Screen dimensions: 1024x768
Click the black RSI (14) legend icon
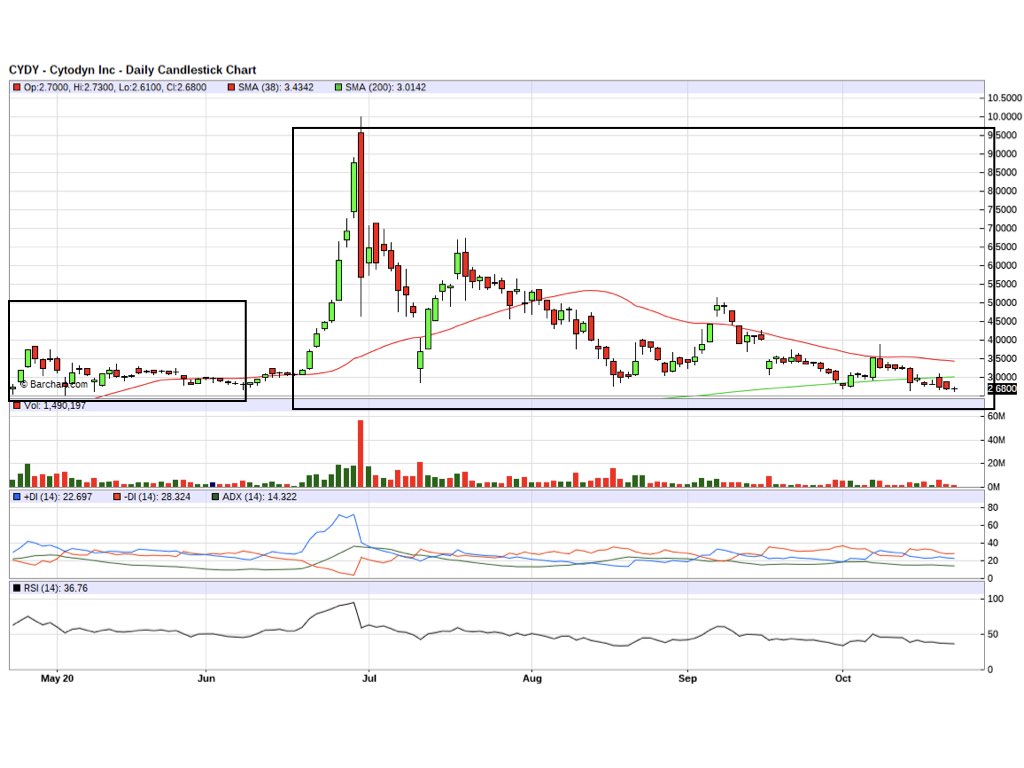(x=15, y=589)
